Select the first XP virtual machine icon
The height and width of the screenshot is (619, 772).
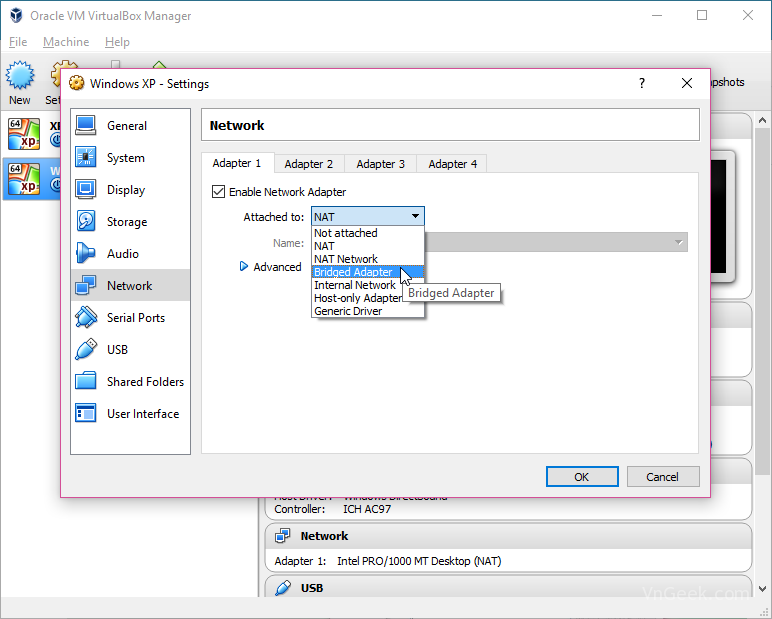click(24, 133)
